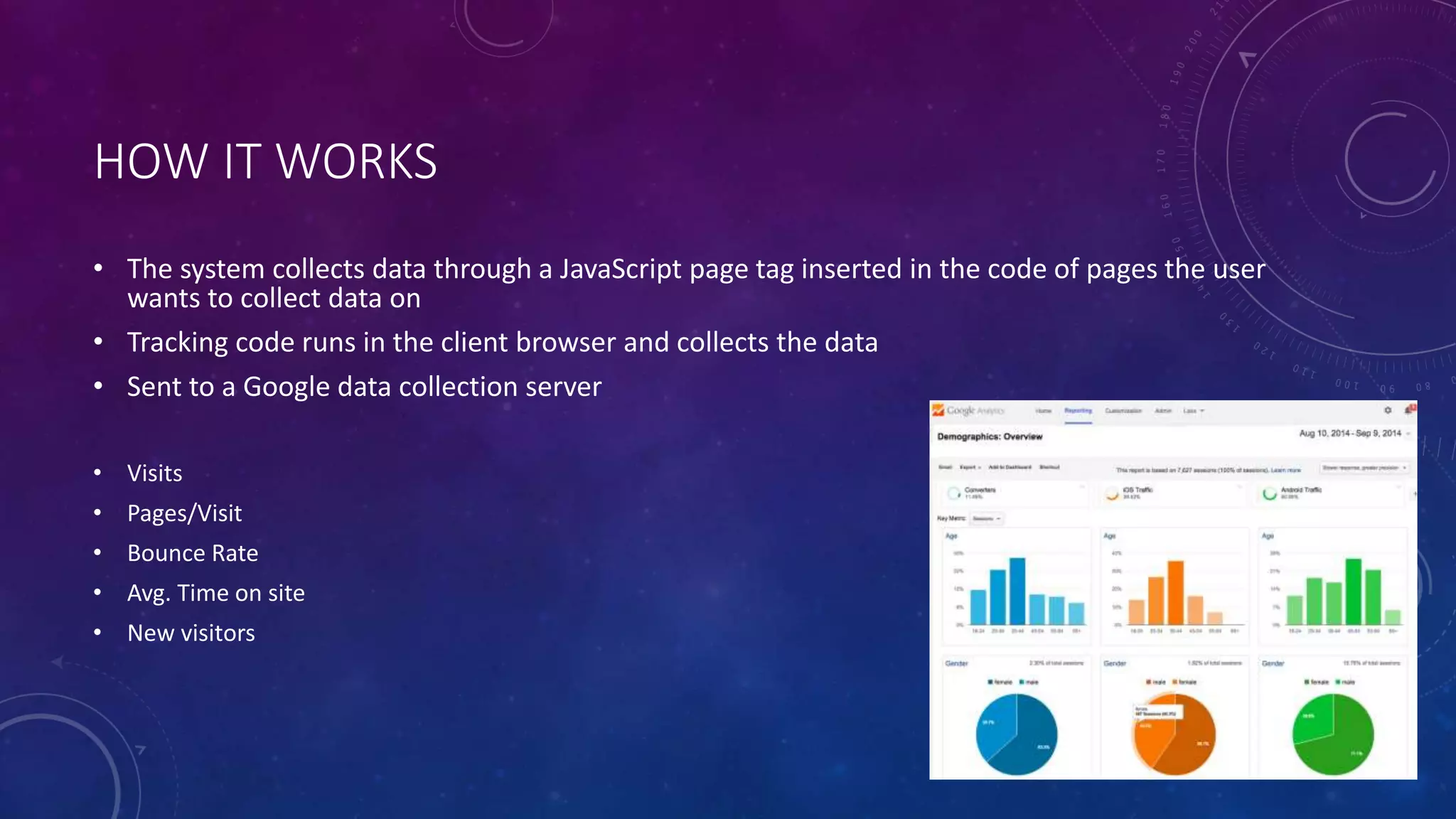Click the iOS Traffic segment circle icon
The image size is (1456, 819).
point(1112,493)
